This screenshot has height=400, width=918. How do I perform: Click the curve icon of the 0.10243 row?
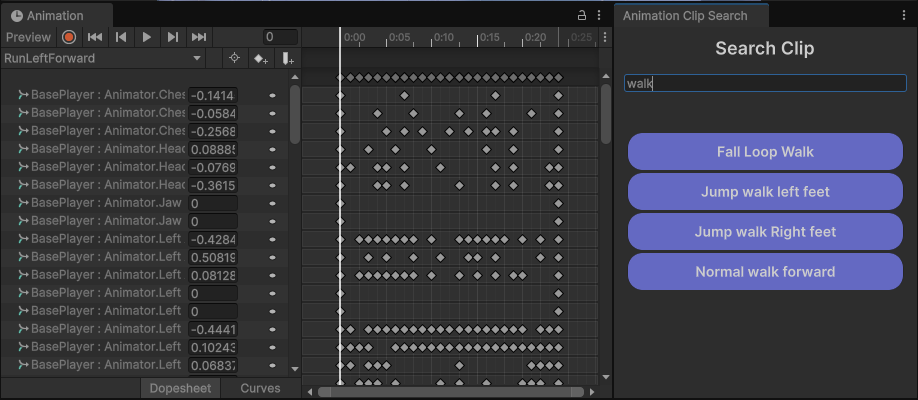23,347
